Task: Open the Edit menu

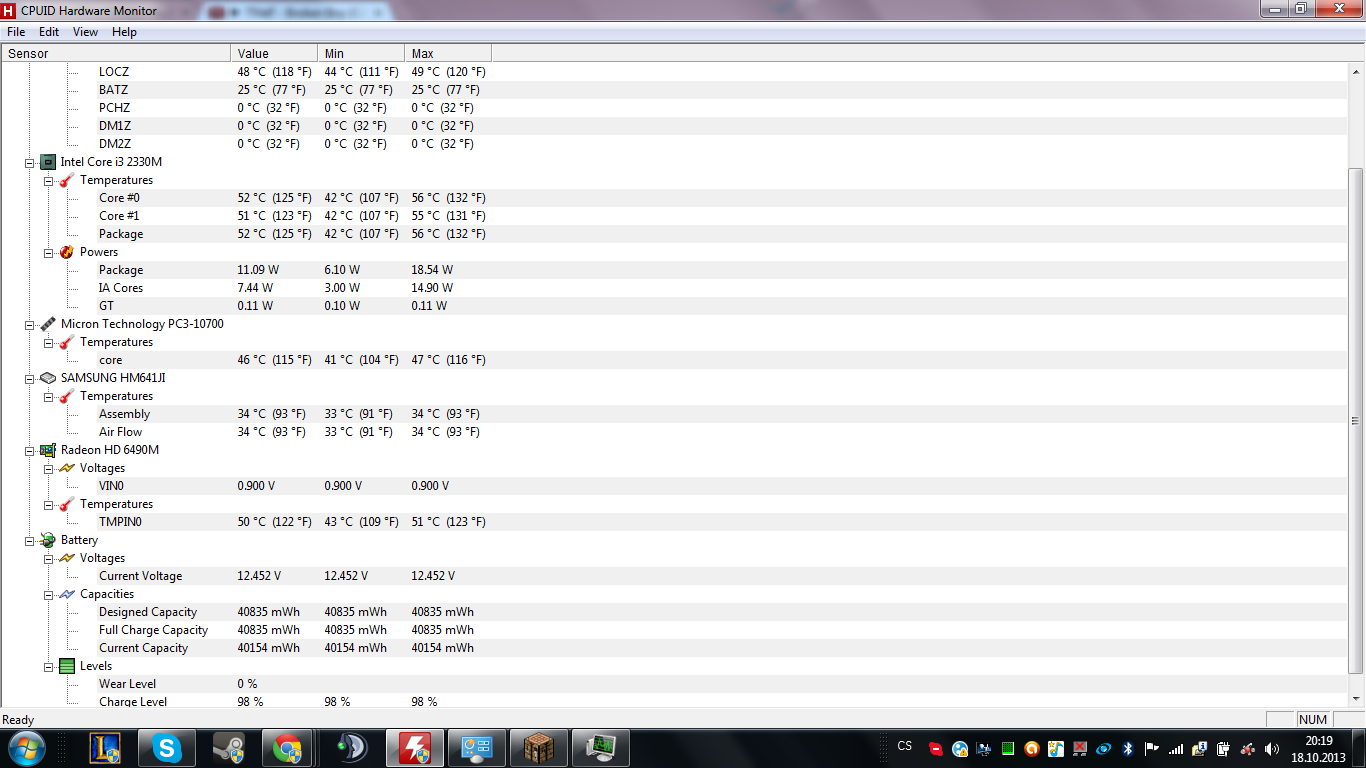Action: click(49, 32)
